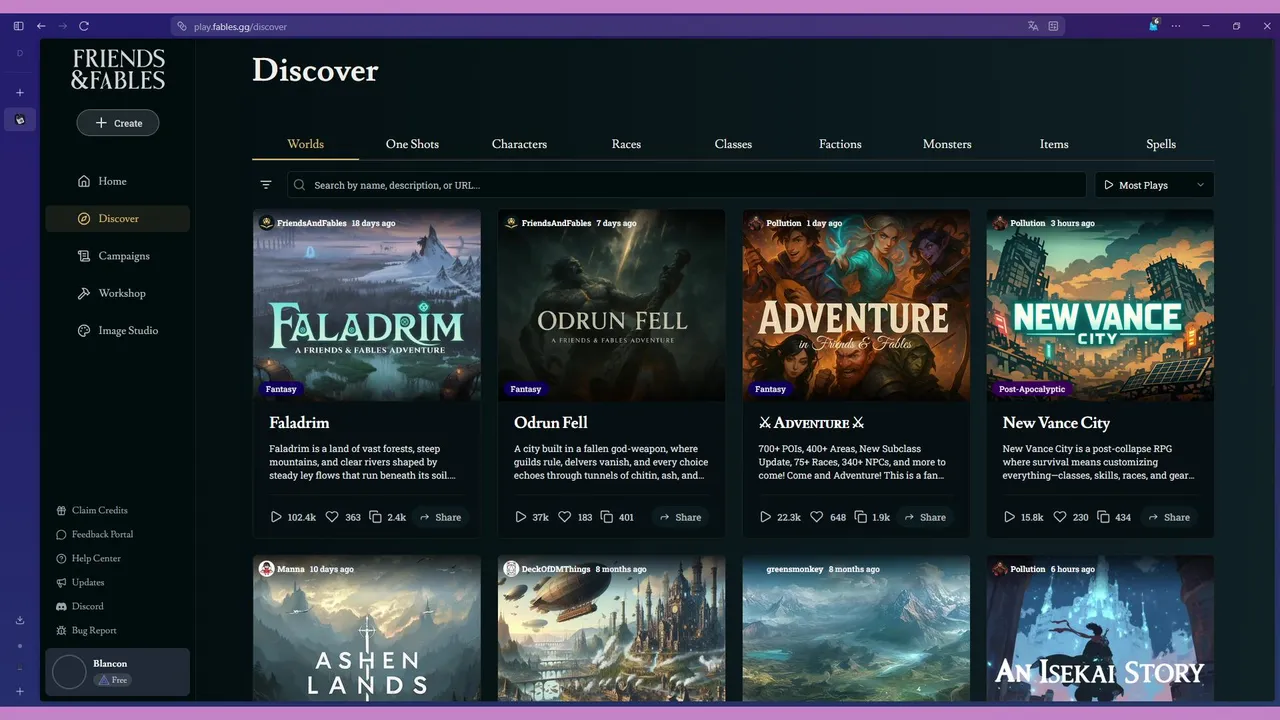Switch to the Factions tab
Image resolution: width=1280 pixels, height=720 pixels.
(x=840, y=144)
